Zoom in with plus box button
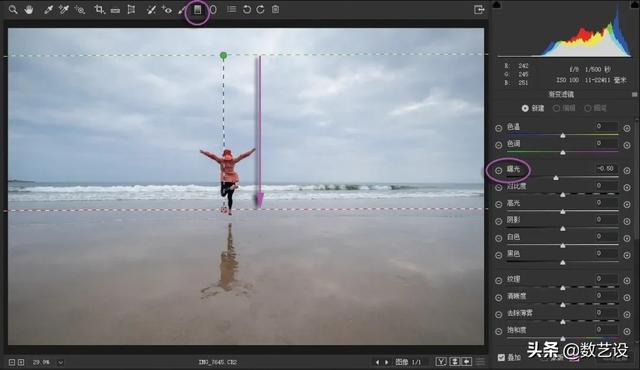The height and width of the screenshot is (370, 640). point(21,362)
